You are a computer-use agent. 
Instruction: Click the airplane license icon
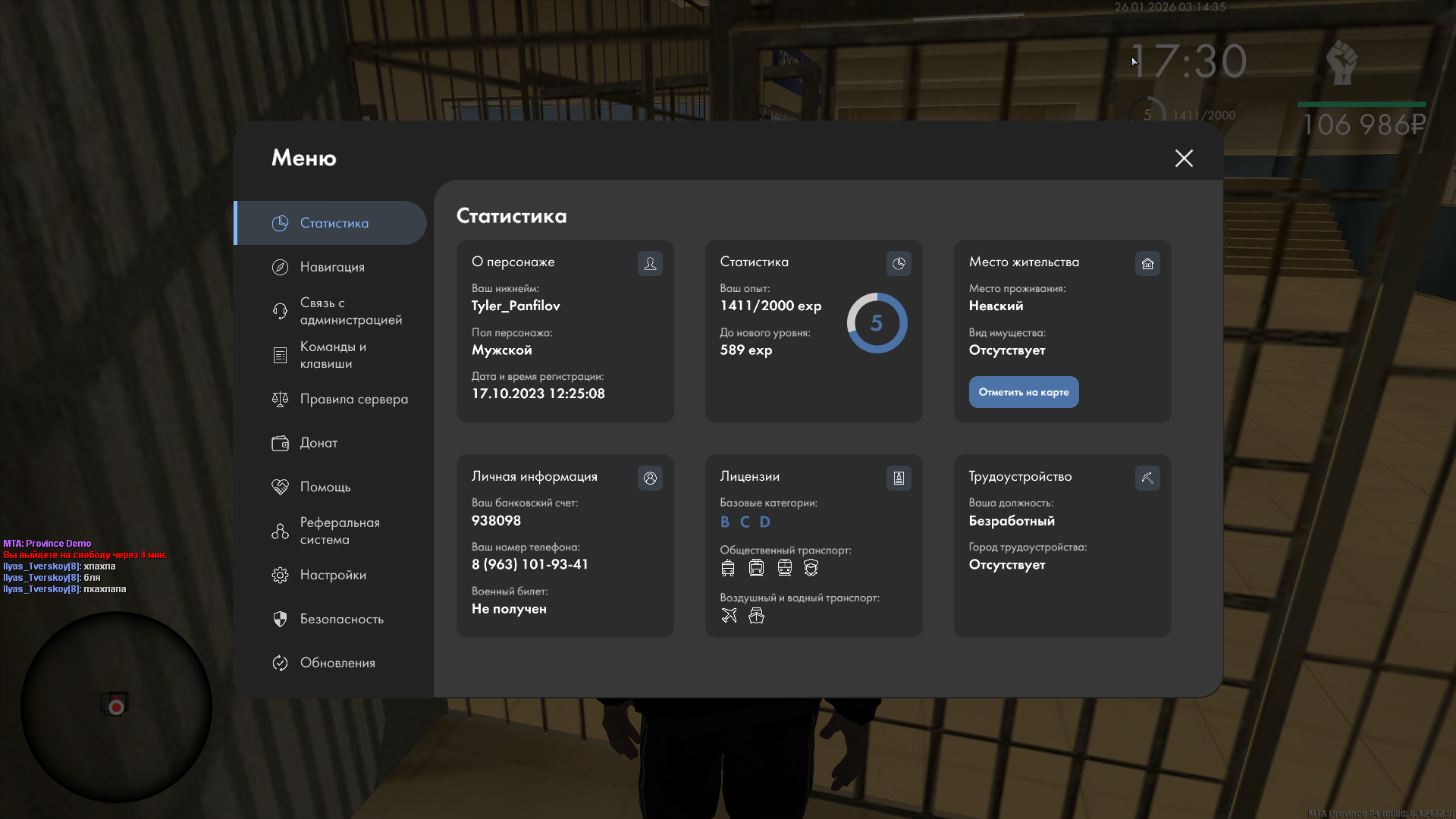click(729, 615)
